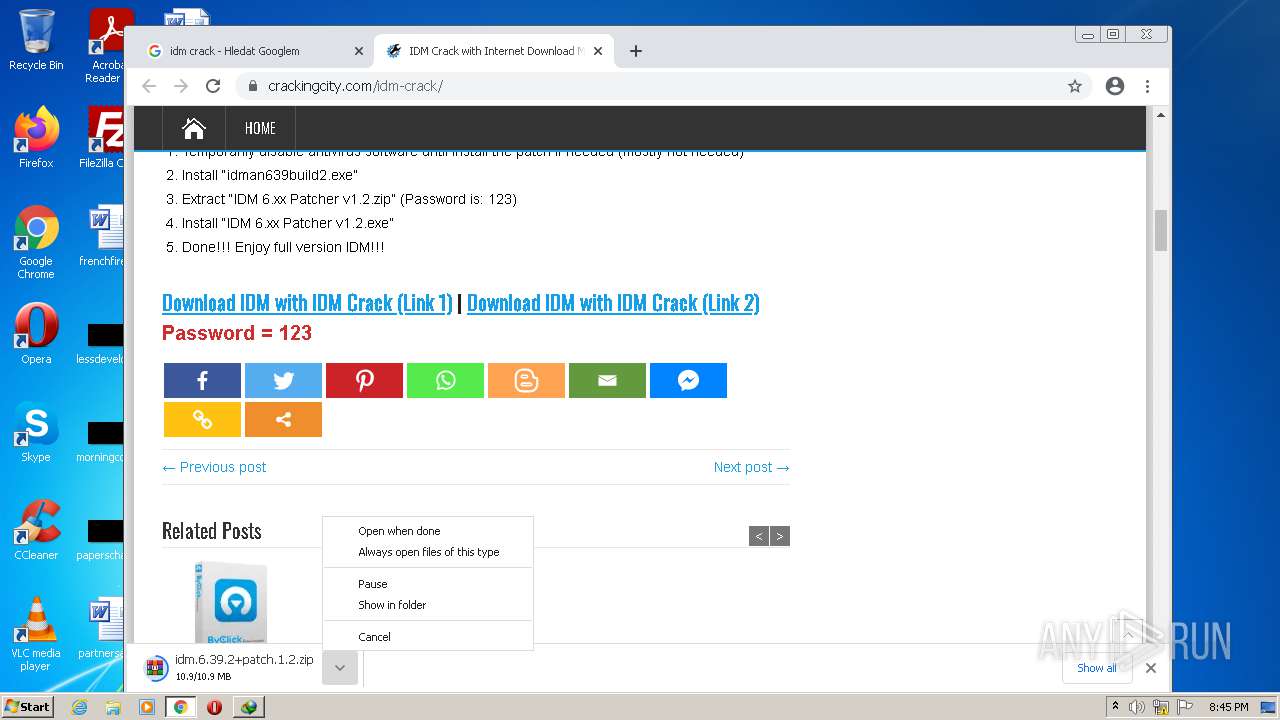This screenshot has width=1280, height=720.
Task: Open Internet Explorer from the taskbar
Action: click(79, 707)
